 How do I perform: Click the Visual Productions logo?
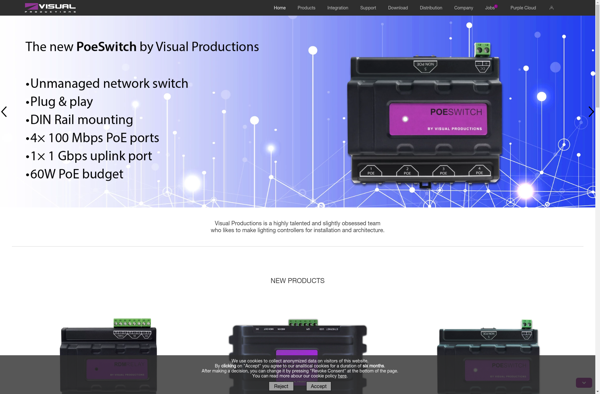[x=50, y=8]
